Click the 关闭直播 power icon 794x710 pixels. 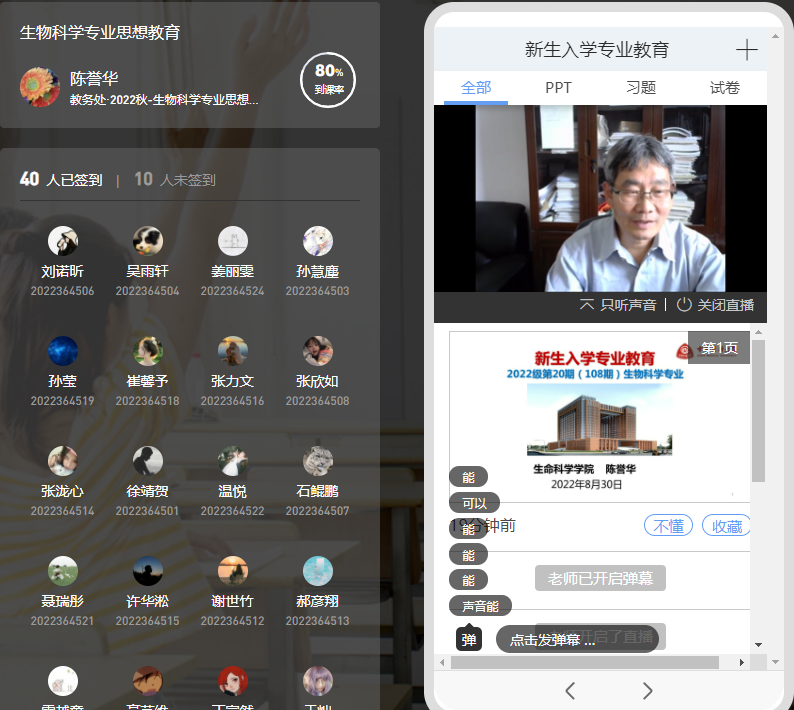pyautogui.click(x=684, y=304)
